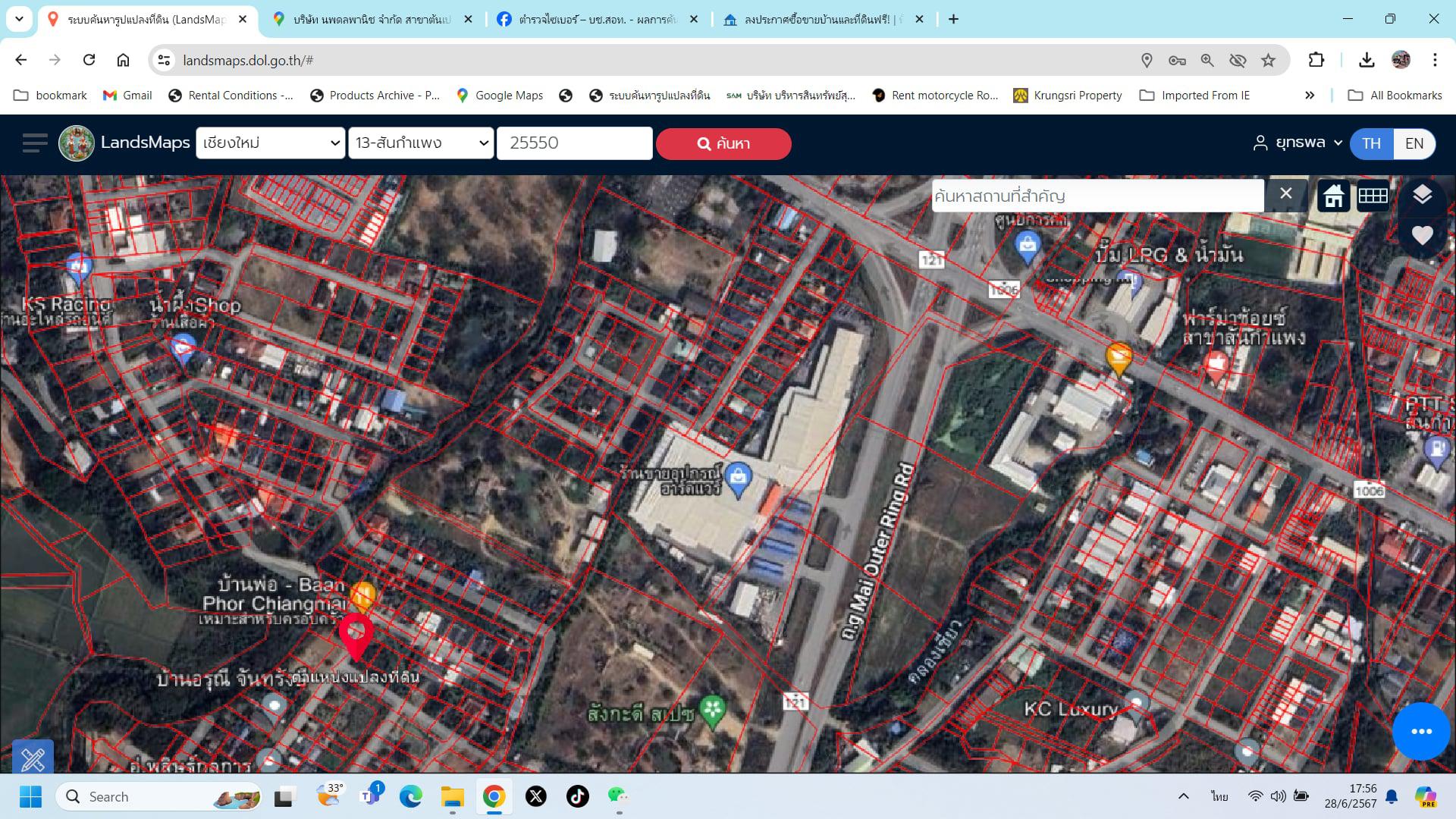This screenshot has width=1456, height=819.
Task: Click the address bar URL landsmaps.dol.go.th
Action: pyautogui.click(x=248, y=60)
